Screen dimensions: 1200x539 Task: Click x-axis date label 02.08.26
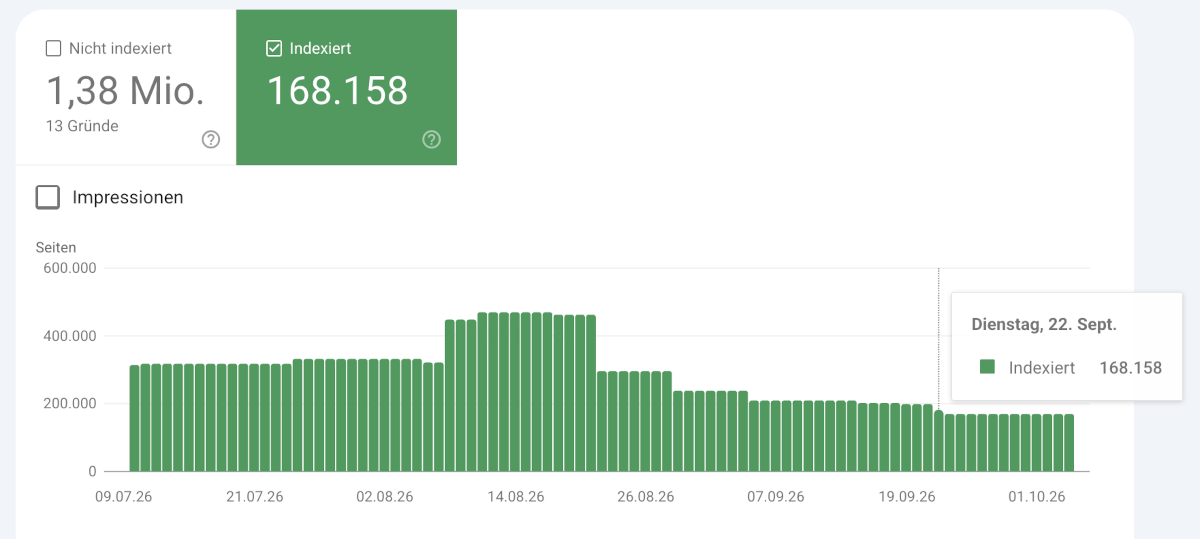click(384, 496)
